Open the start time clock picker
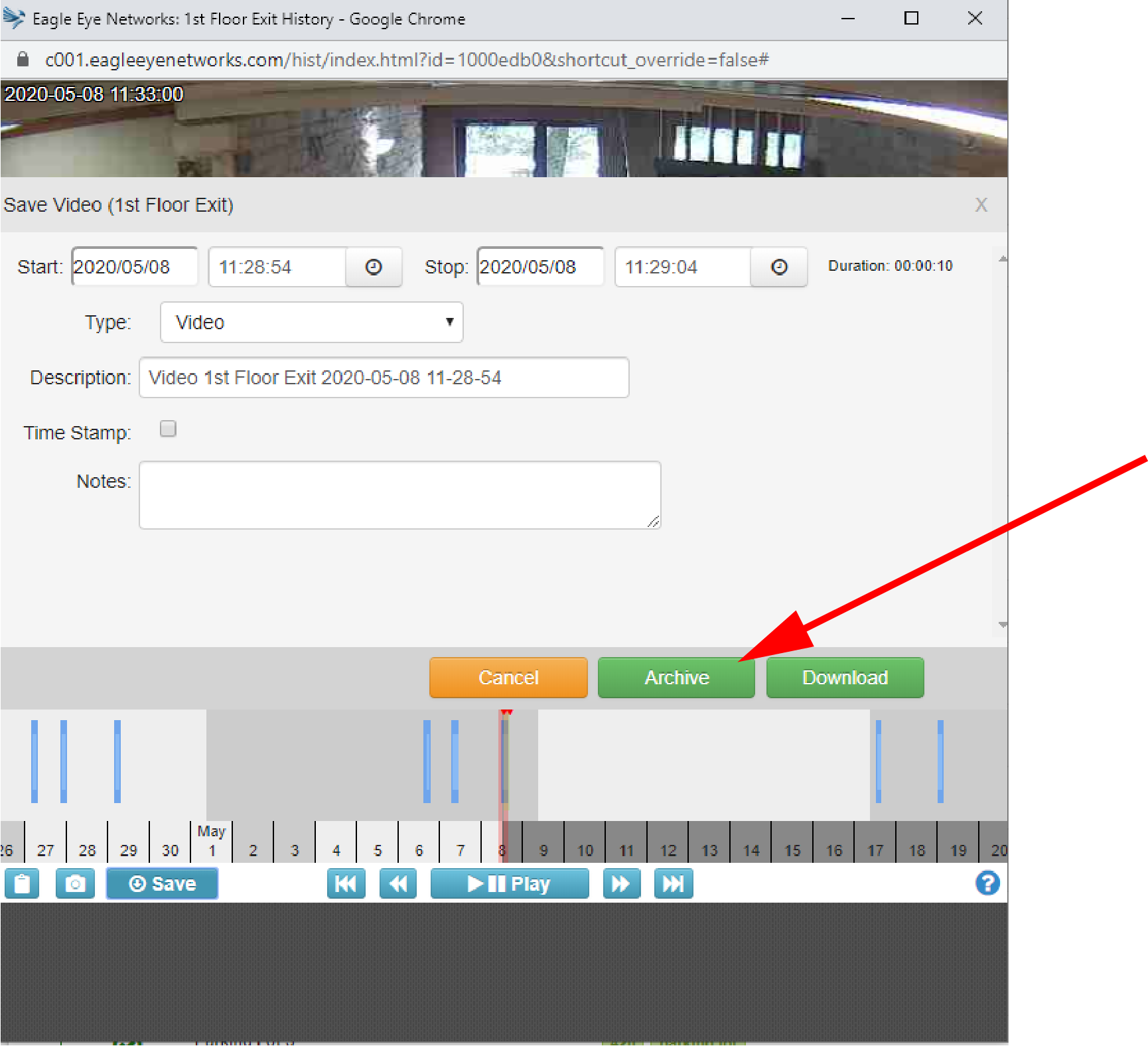Screen dimensions: 1148x1046 tap(374, 267)
